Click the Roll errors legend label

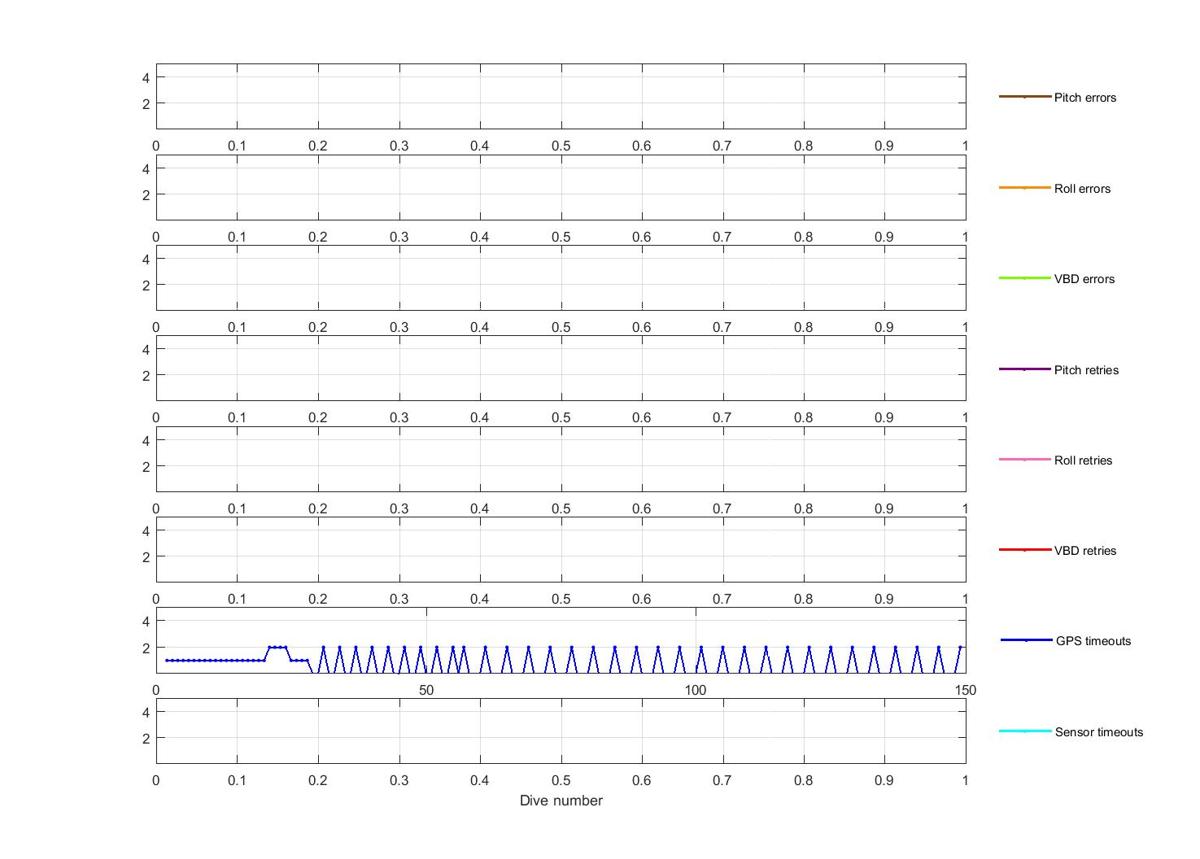[1082, 189]
